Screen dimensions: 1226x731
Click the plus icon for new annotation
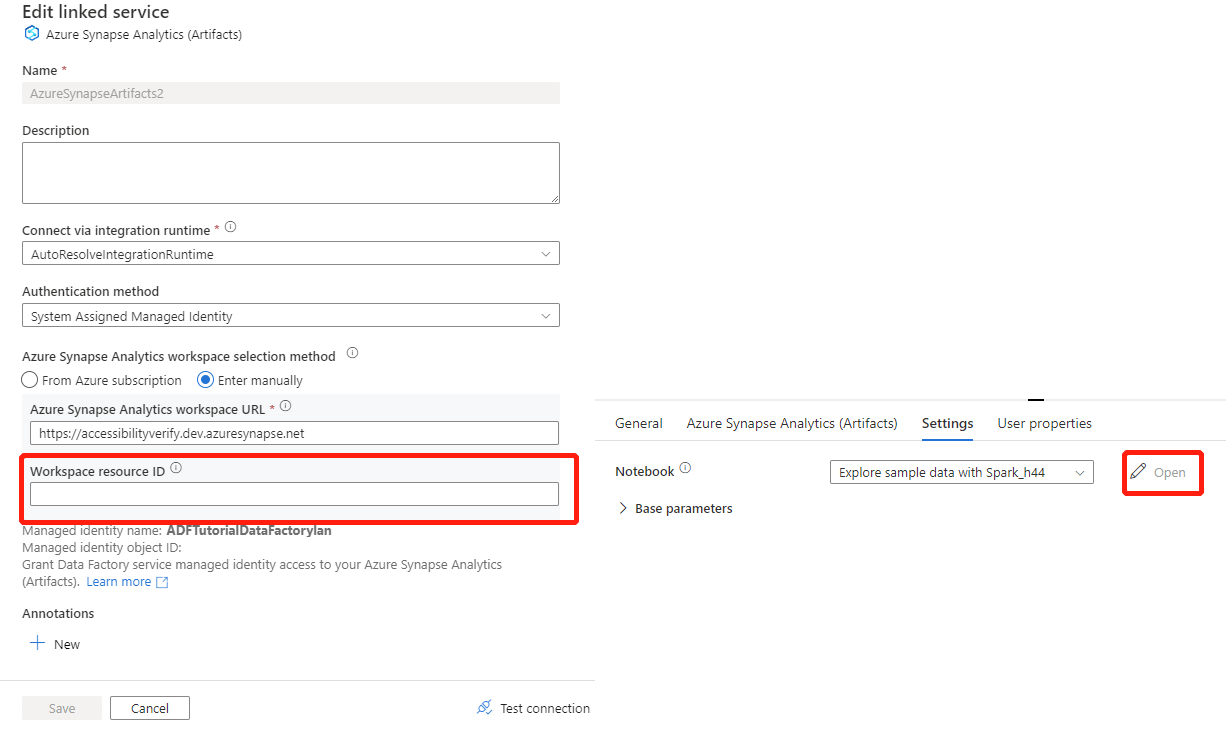click(38, 643)
